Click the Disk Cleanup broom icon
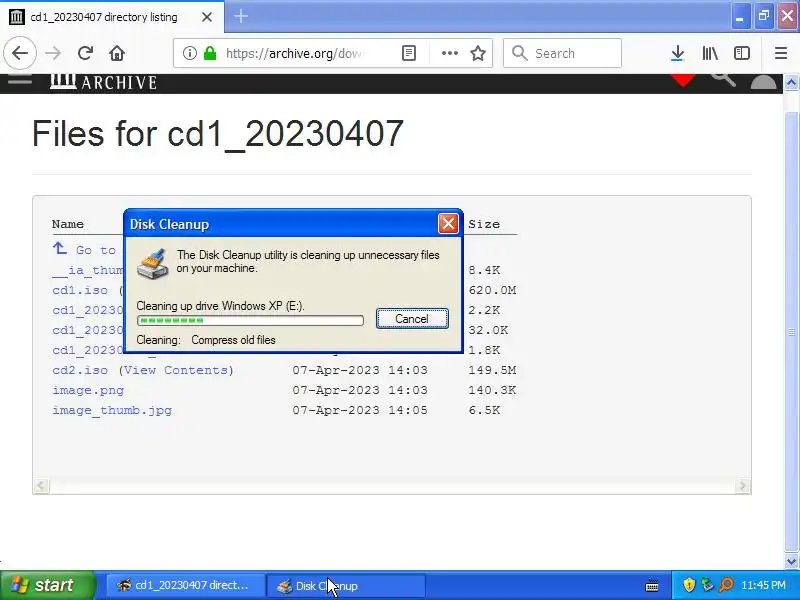Screen dimensions: 800x600 click(x=153, y=264)
